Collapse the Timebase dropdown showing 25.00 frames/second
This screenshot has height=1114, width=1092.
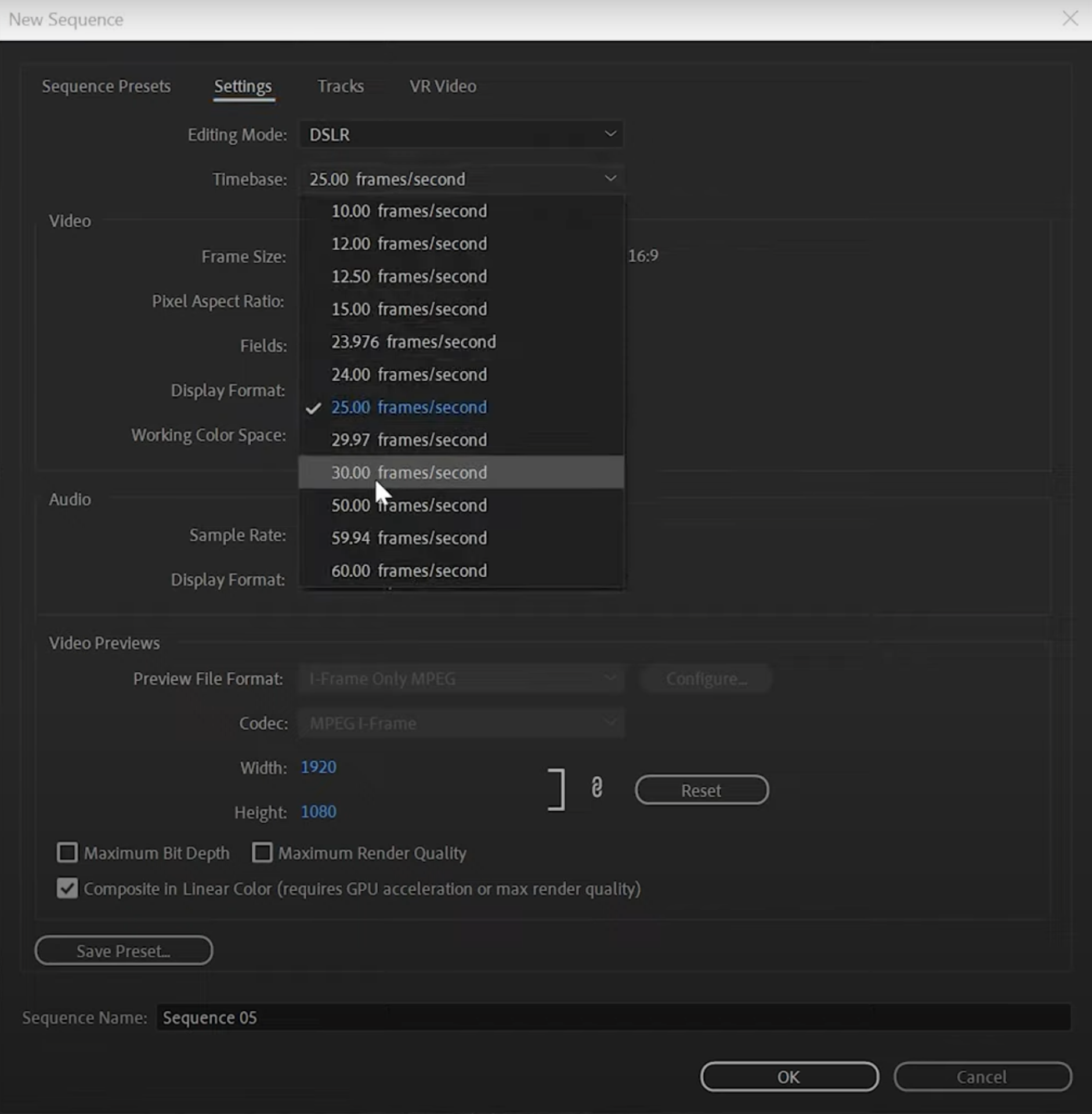(461, 179)
